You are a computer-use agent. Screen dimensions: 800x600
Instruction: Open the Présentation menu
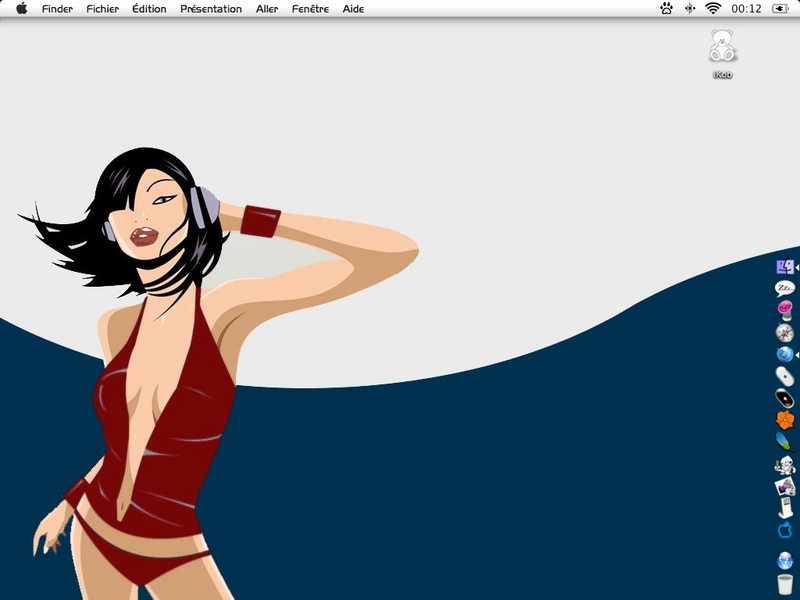[211, 9]
